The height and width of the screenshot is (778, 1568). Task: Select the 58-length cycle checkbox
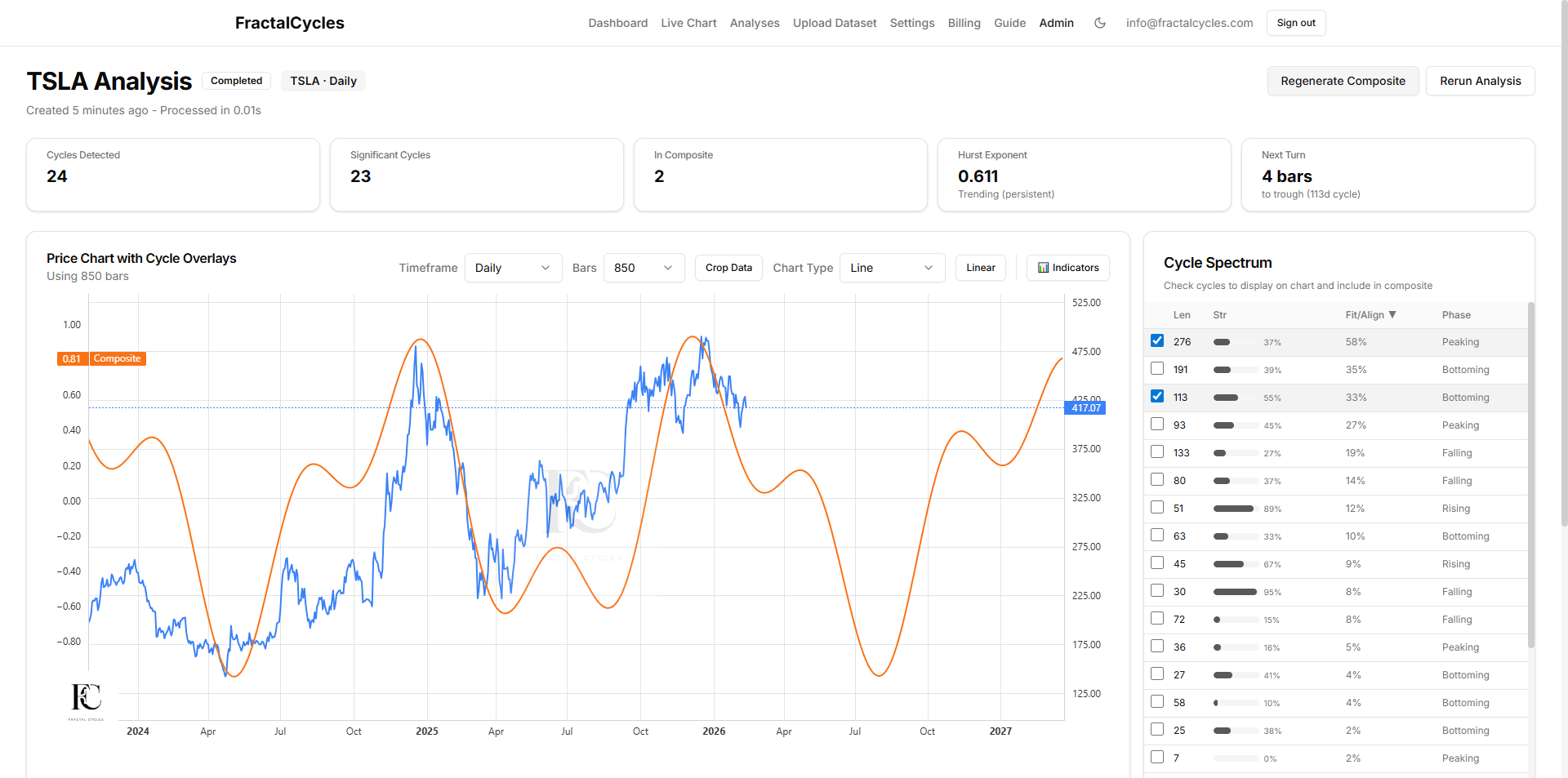1157,702
